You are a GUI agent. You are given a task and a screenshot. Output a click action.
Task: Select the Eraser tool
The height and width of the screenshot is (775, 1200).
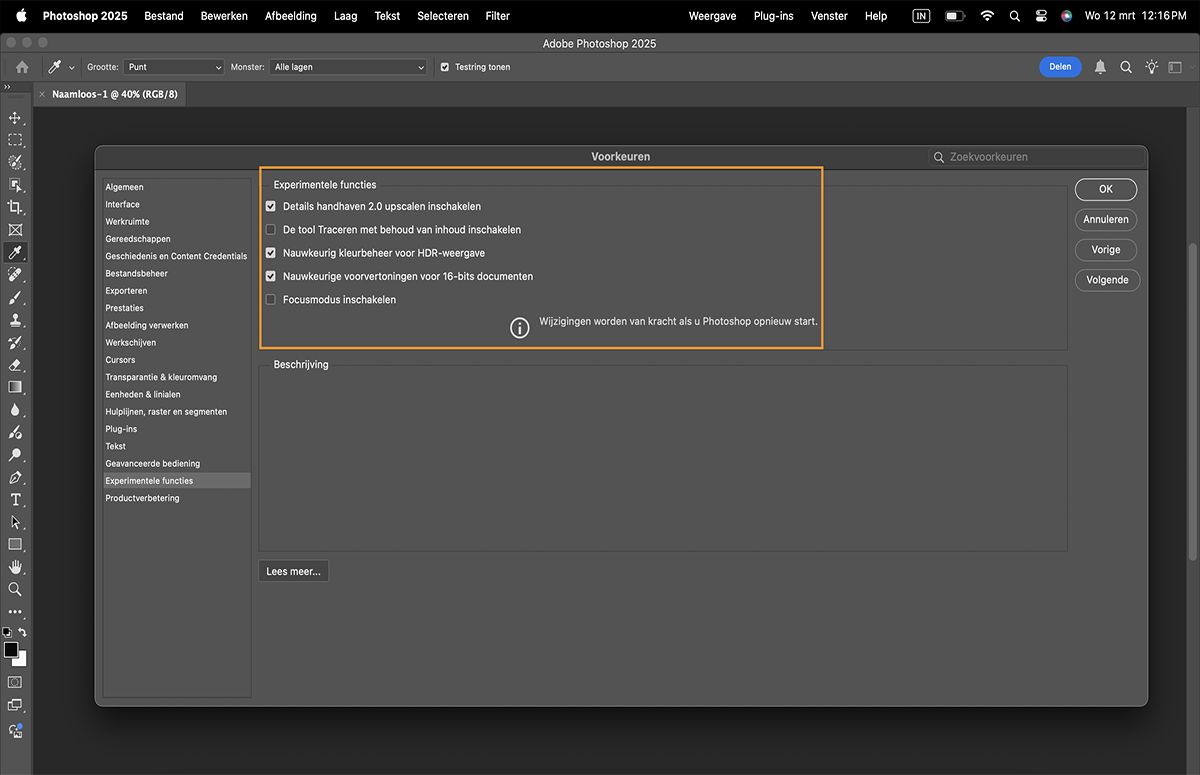click(x=15, y=365)
